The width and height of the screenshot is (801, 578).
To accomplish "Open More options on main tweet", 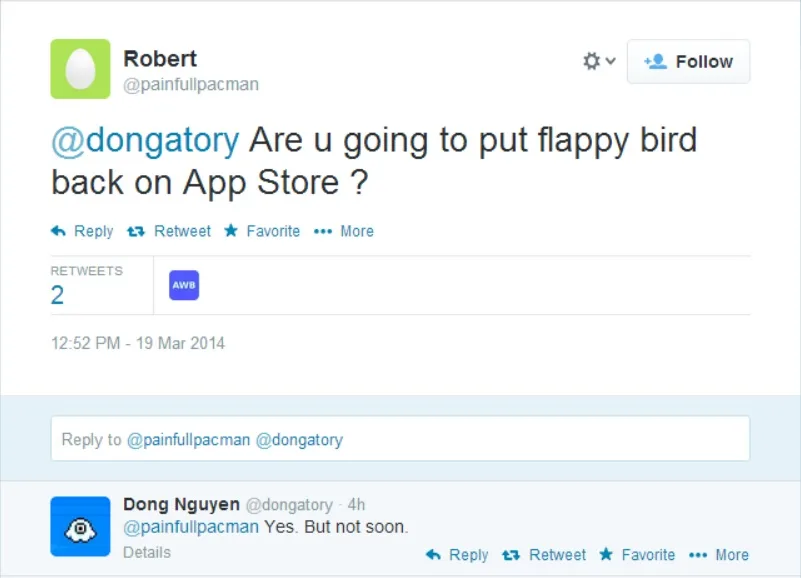I will [344, 231].
